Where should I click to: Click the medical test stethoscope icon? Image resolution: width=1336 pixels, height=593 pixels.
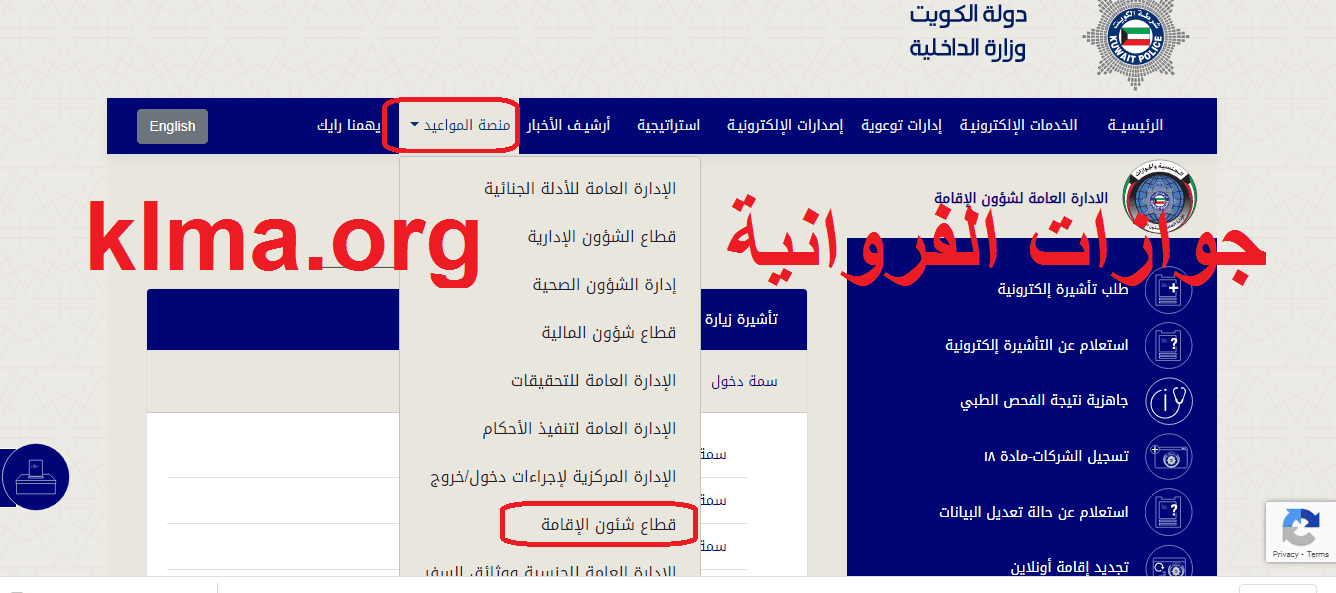pos(1168,401)
